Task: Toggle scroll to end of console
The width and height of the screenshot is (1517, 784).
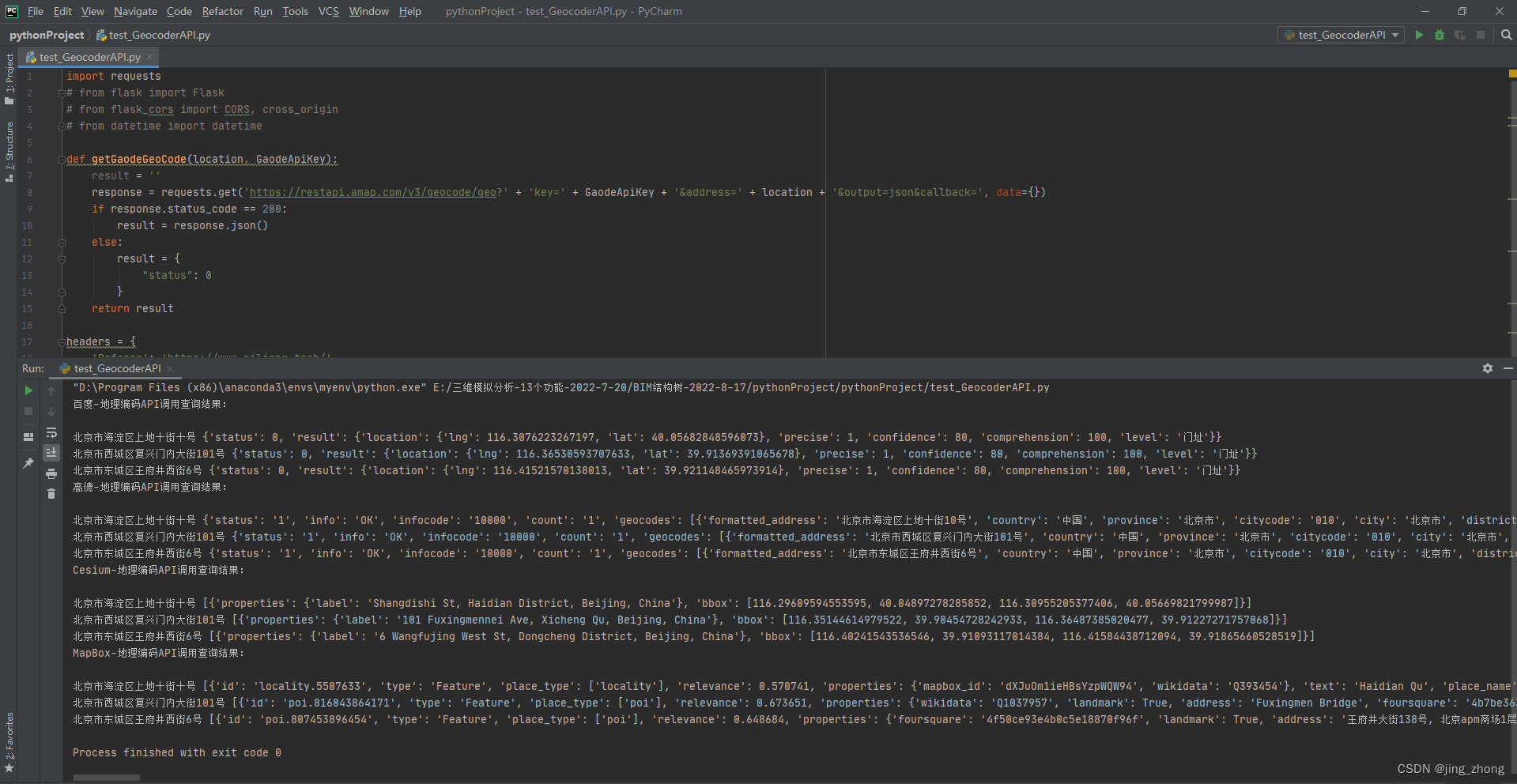Action: [51, 452]
